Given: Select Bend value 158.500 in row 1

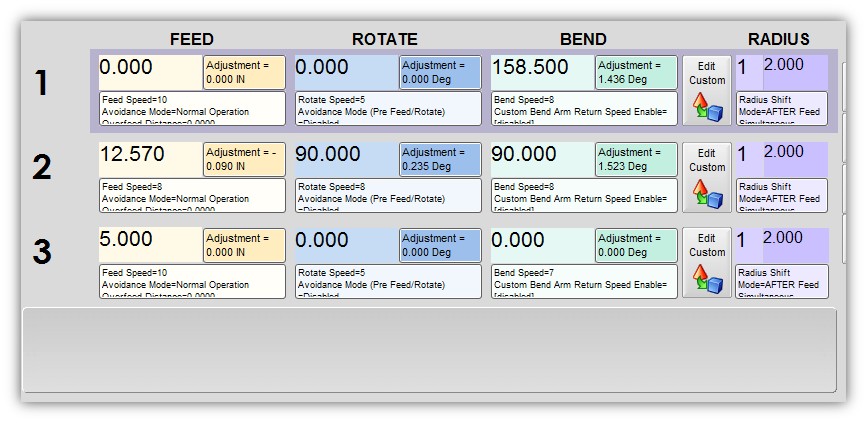Looking at the screenshot, I should tap(541, 68).
